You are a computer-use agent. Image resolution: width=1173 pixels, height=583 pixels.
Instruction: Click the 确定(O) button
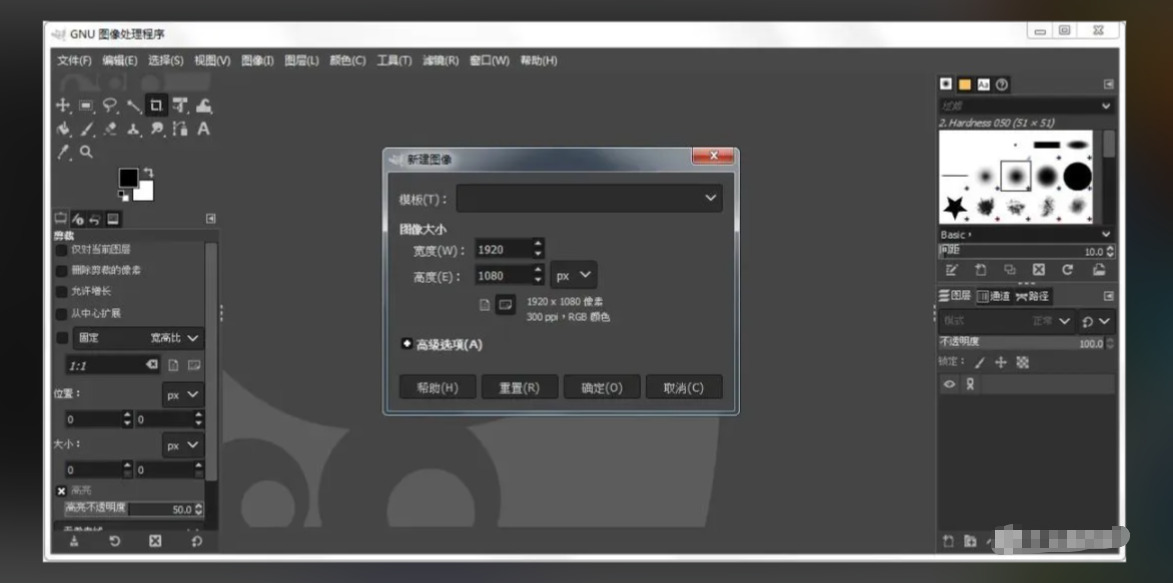pyautogui.click(x=601, y=388)
